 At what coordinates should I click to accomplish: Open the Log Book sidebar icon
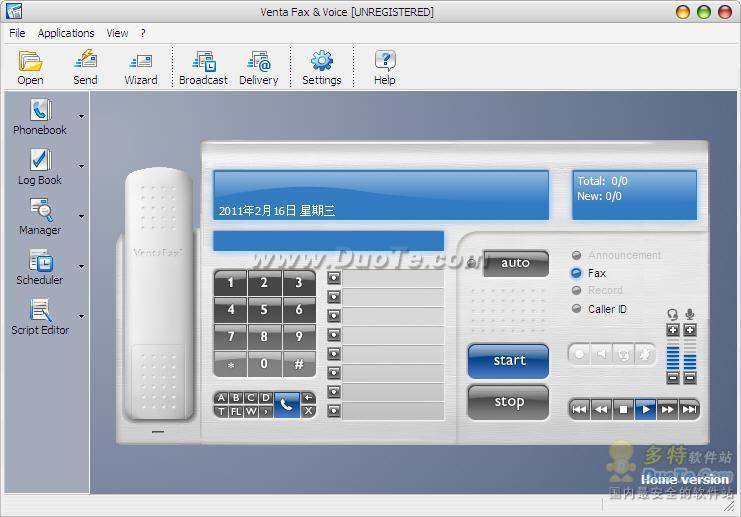(x=40, y=167)
